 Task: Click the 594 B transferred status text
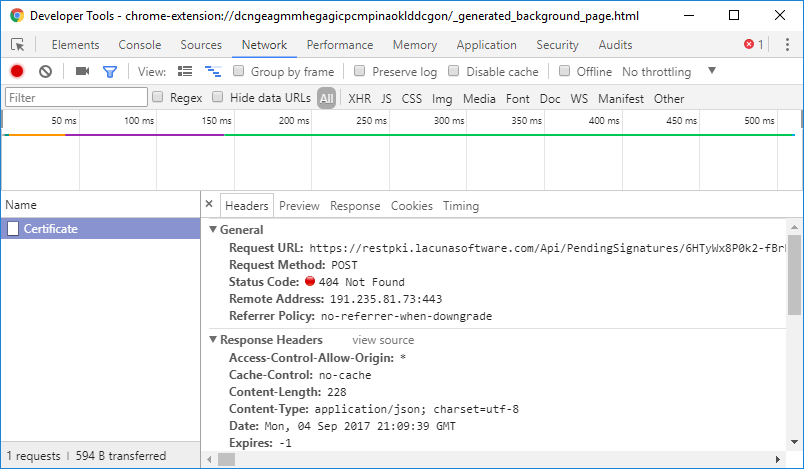(121, 456)
